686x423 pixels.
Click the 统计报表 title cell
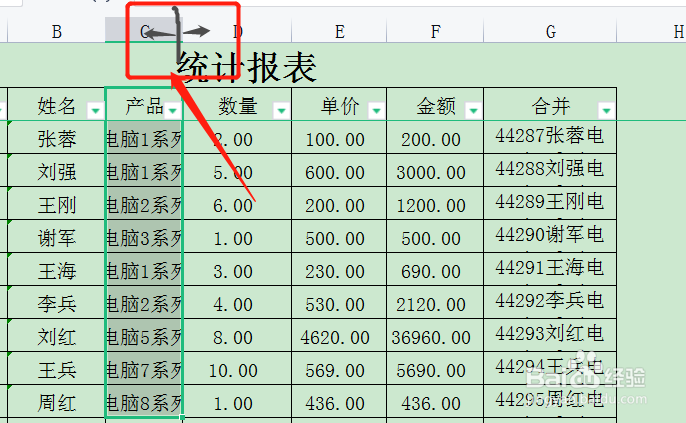[247, 67]
